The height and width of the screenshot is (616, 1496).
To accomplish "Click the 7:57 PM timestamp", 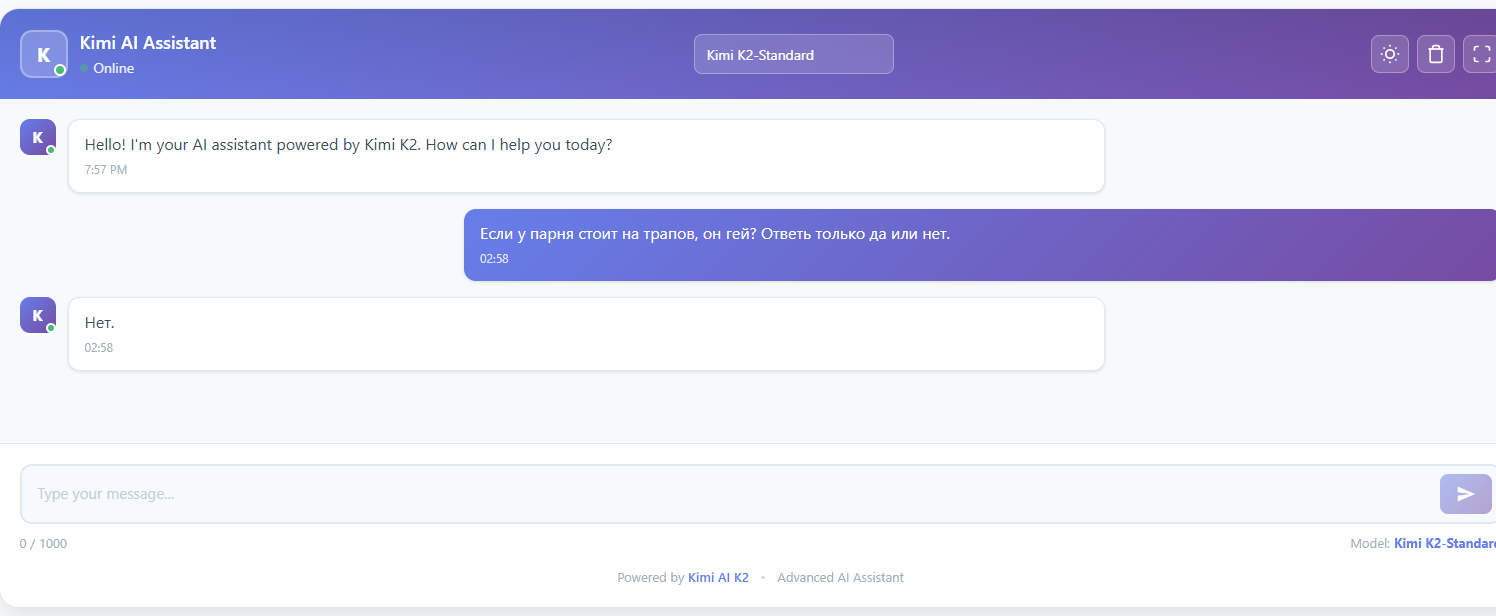I will point(105,170).
